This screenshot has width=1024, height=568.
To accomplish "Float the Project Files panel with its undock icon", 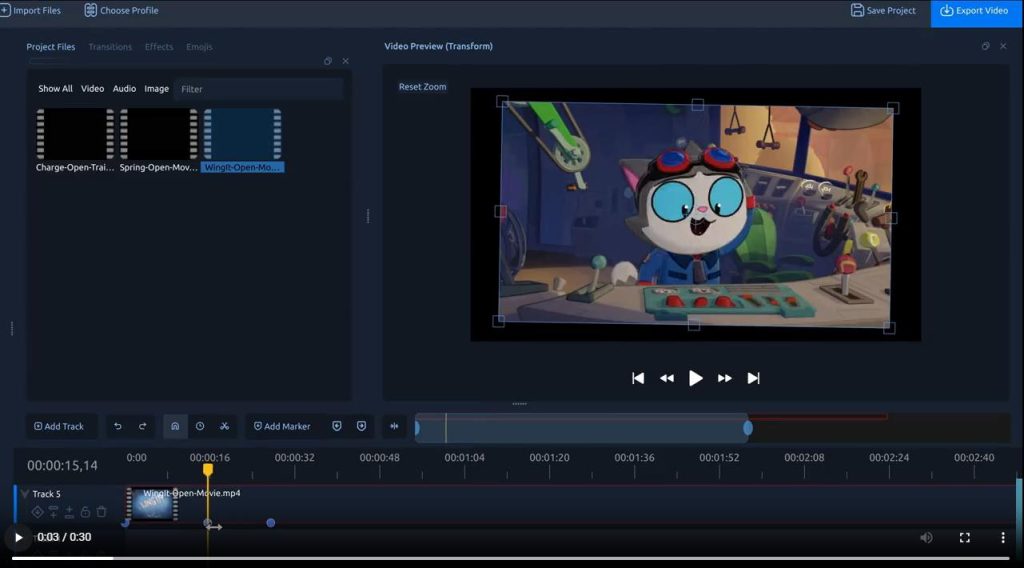I will pos(328,61).
